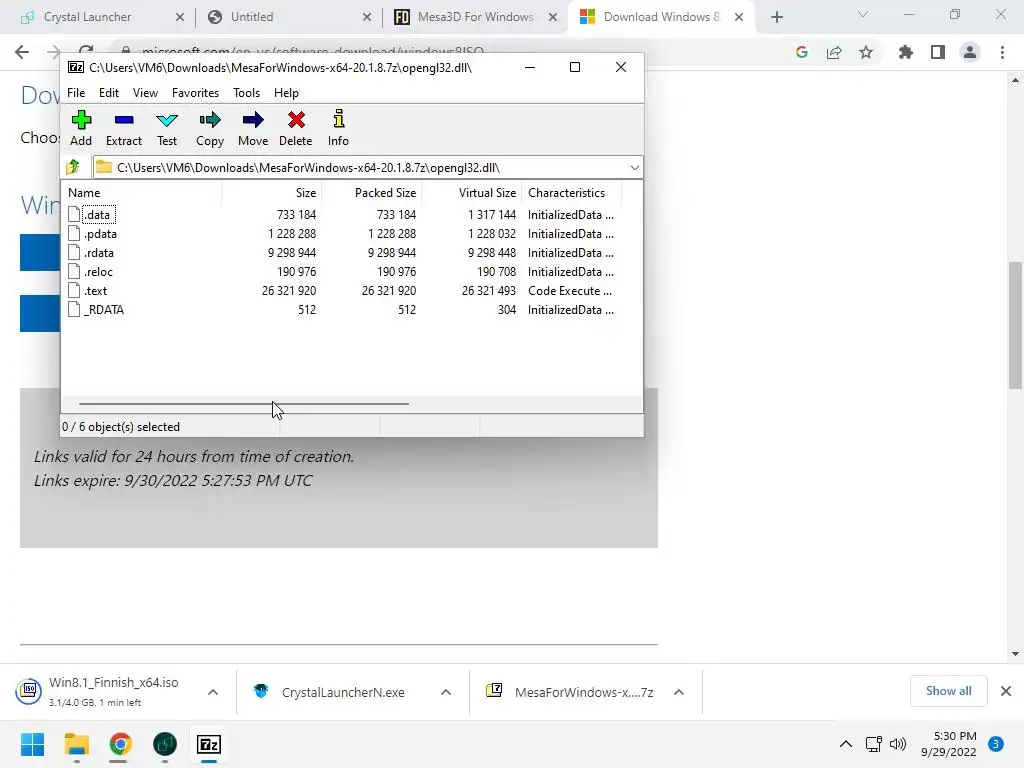
Task: Sort by Name column header
Action: click(141, 193)
